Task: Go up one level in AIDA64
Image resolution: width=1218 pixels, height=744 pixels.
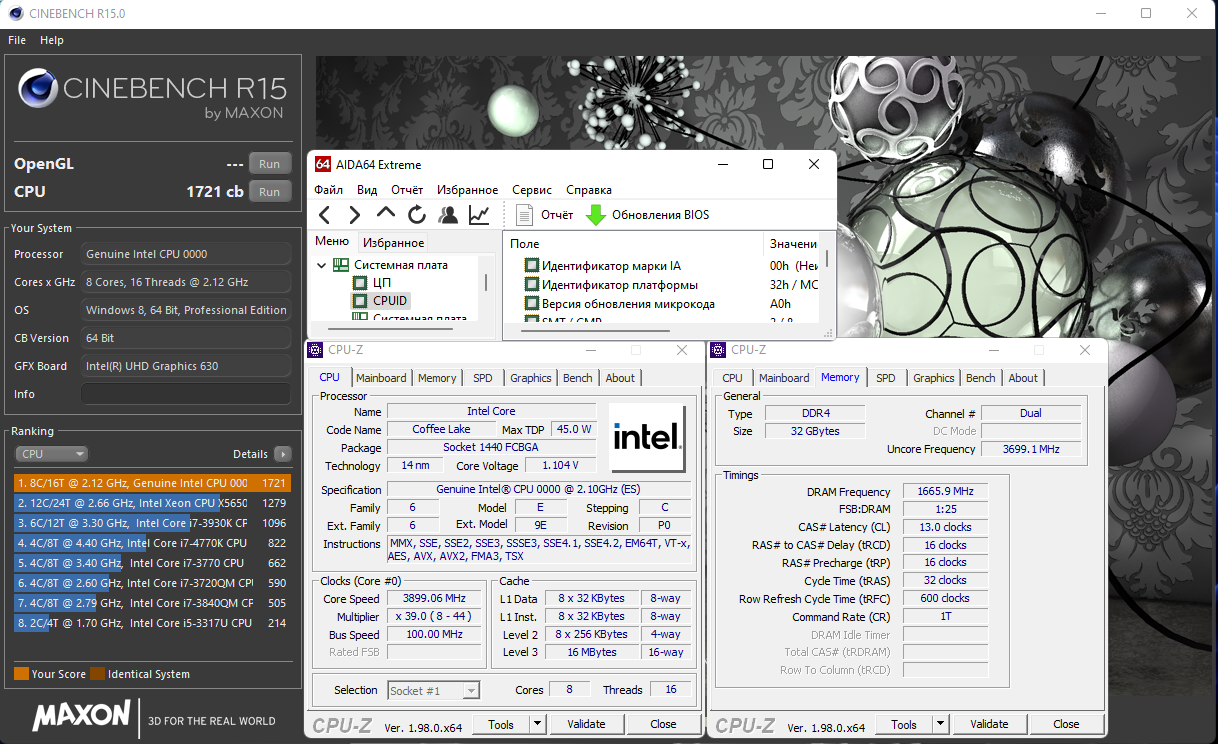Action: pos(386,214)
